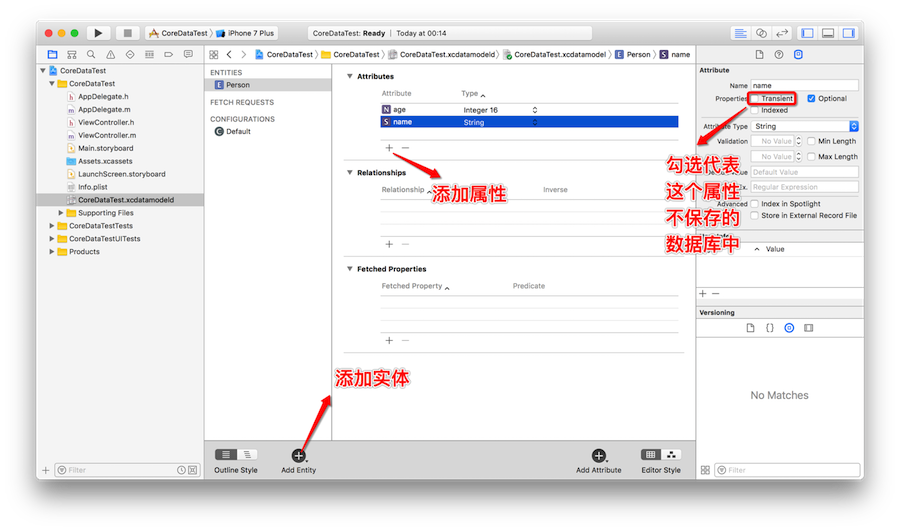900x531 pixels.
Task: Enable the Indexed checkbox
Action: [755, 110]
